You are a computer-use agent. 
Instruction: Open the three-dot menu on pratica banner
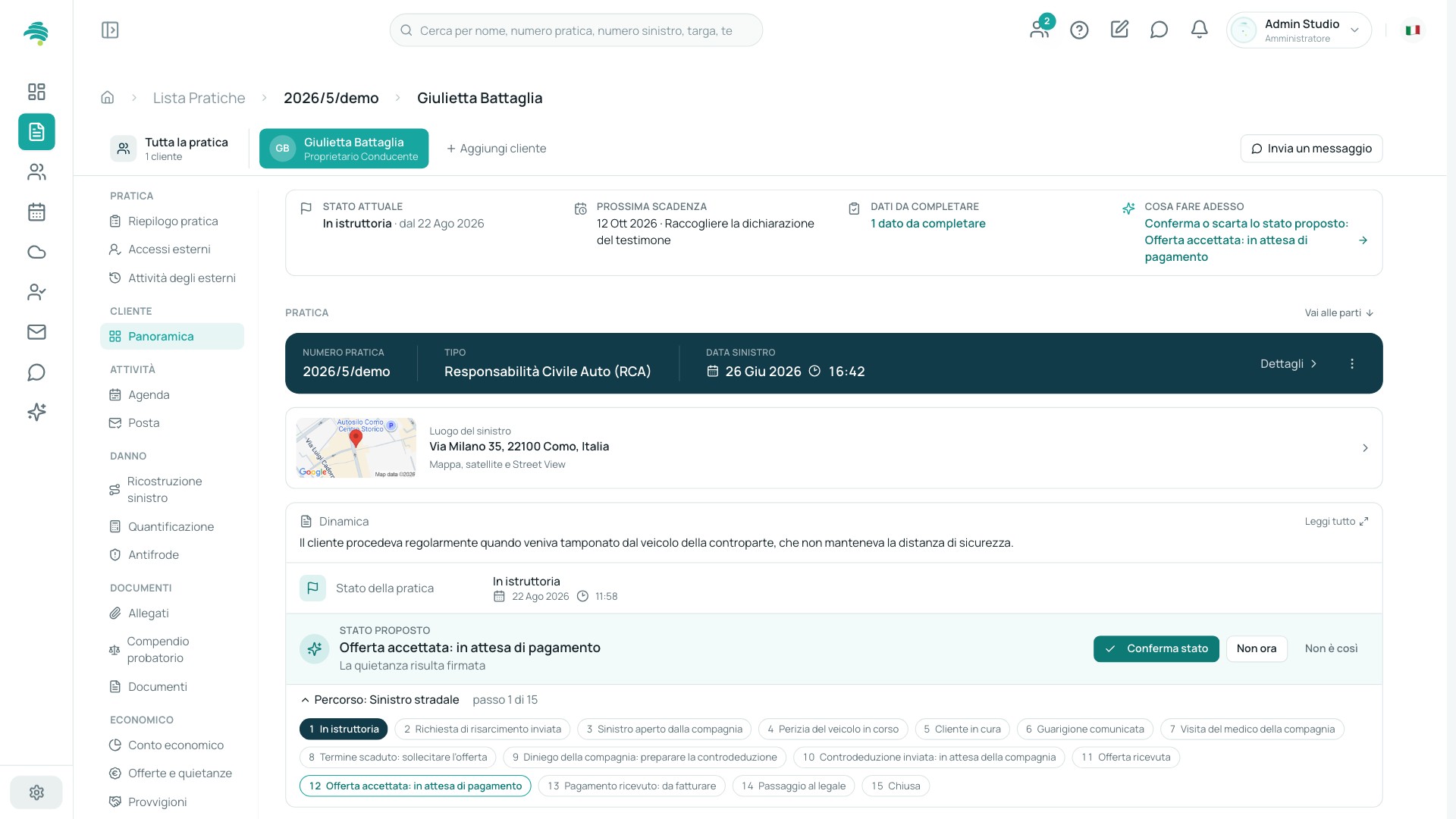[1352, 364]
